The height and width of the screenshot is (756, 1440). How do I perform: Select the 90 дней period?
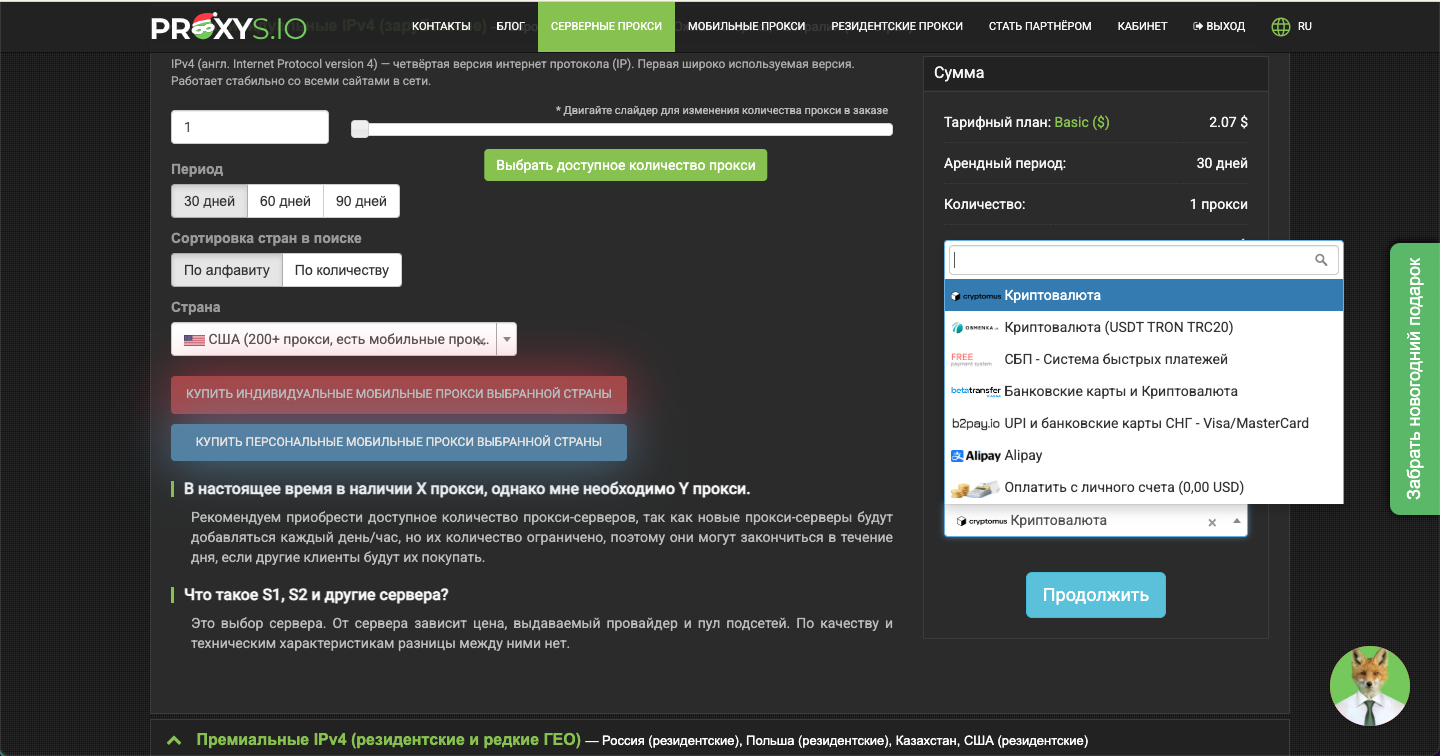pos(362,201)
